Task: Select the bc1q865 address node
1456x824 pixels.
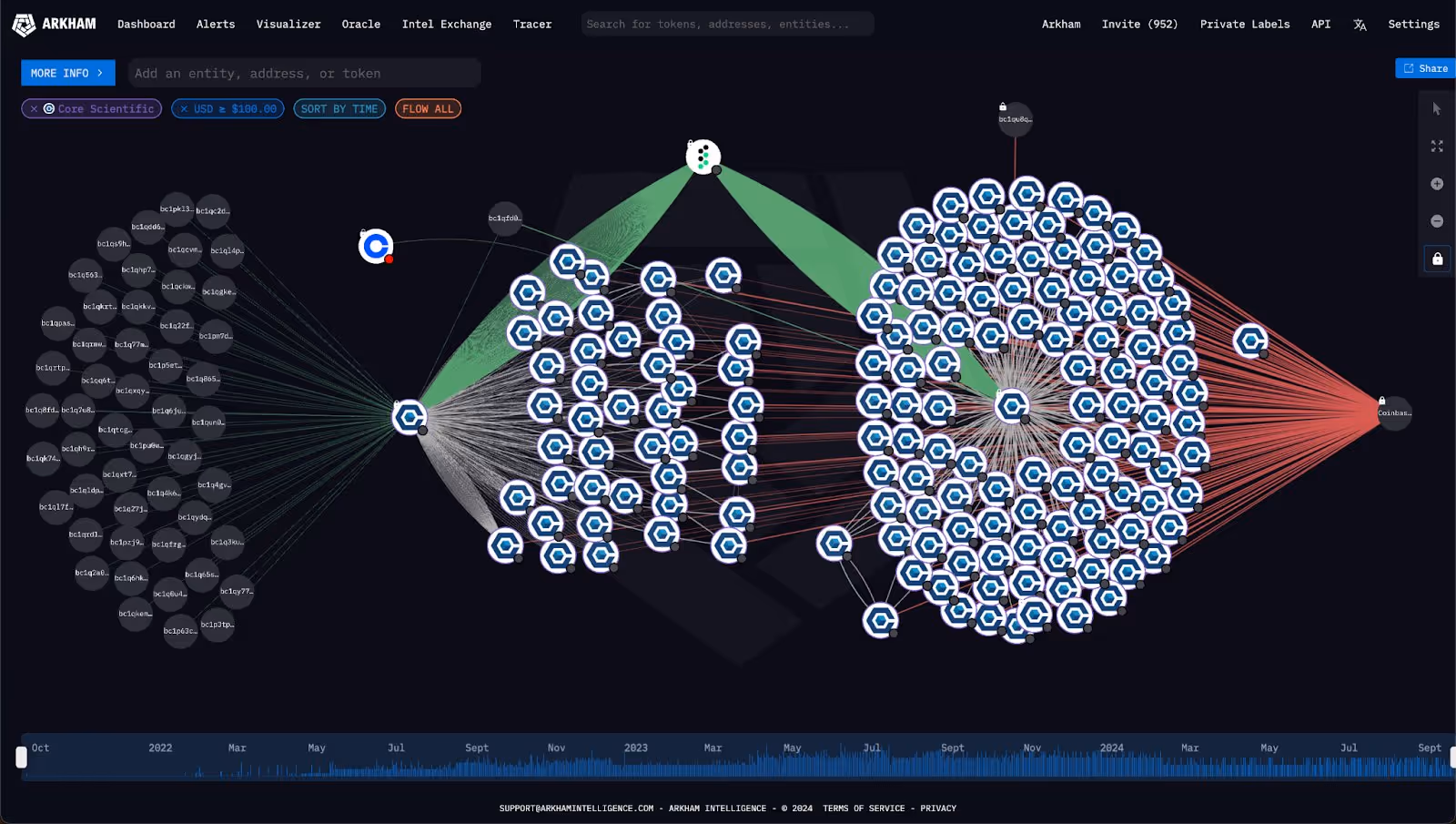Action: (x=203, y=379)
